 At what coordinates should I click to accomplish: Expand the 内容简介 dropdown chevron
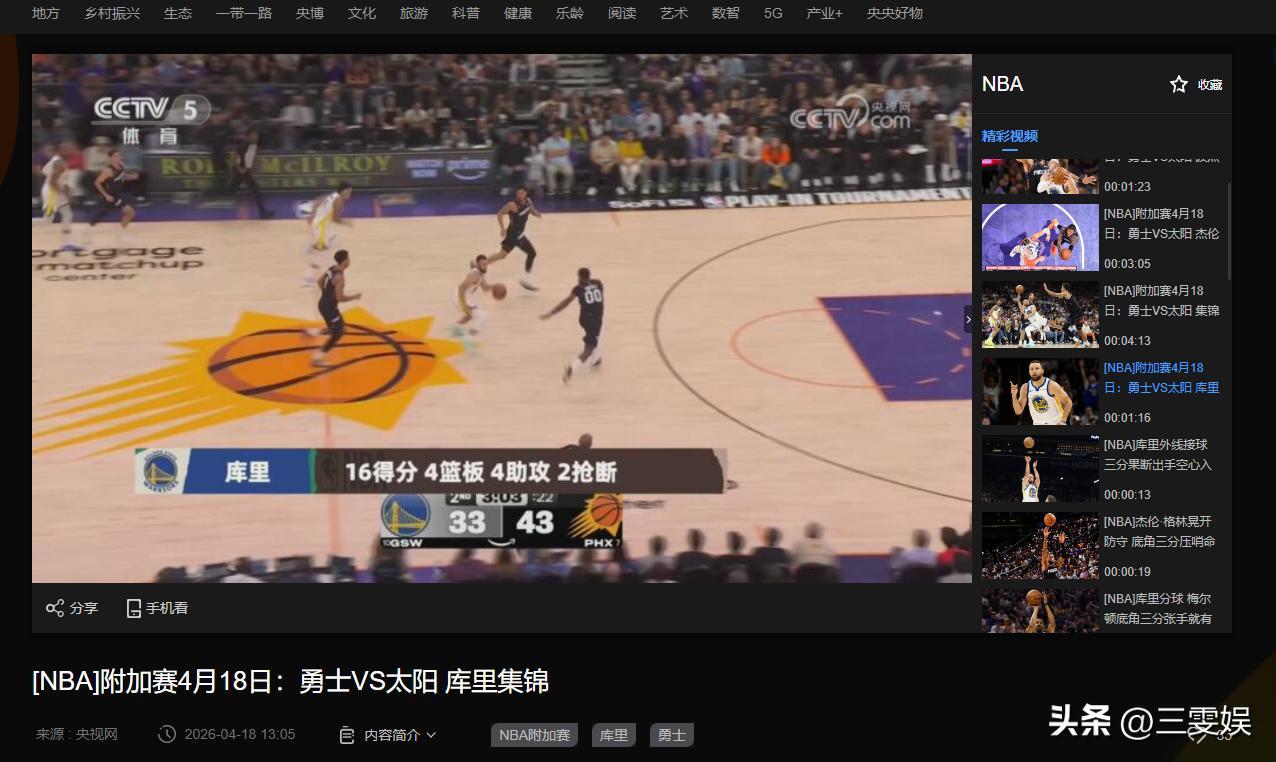pyautogui.click(x=432, y=735)
